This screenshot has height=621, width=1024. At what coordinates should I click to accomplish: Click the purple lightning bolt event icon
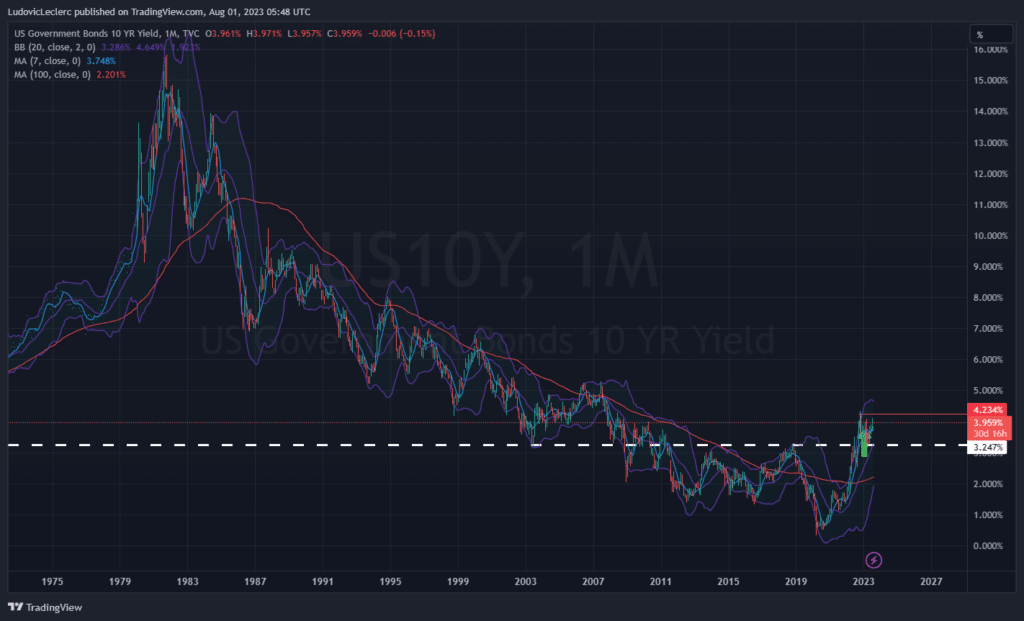(x=873, y=559)
